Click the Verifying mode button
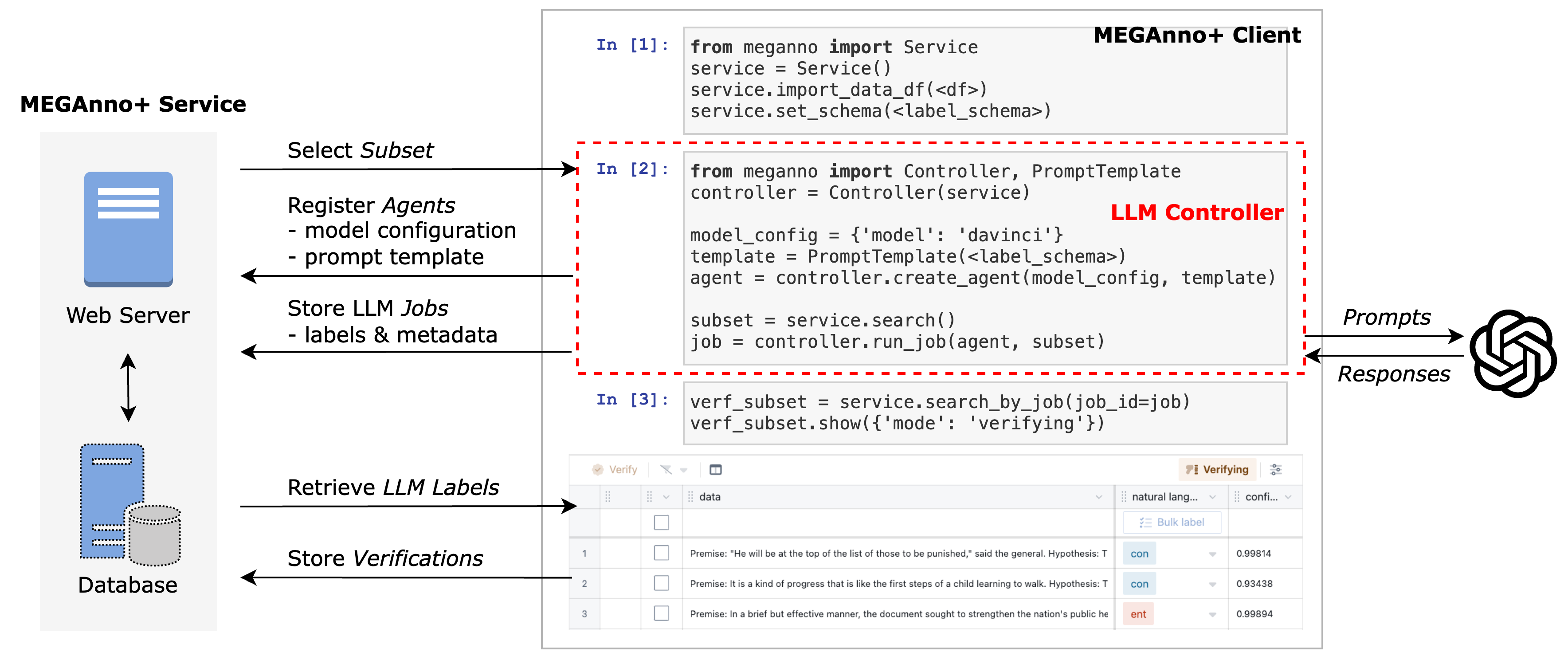1568x660 pixels. tap(1217, 469)
